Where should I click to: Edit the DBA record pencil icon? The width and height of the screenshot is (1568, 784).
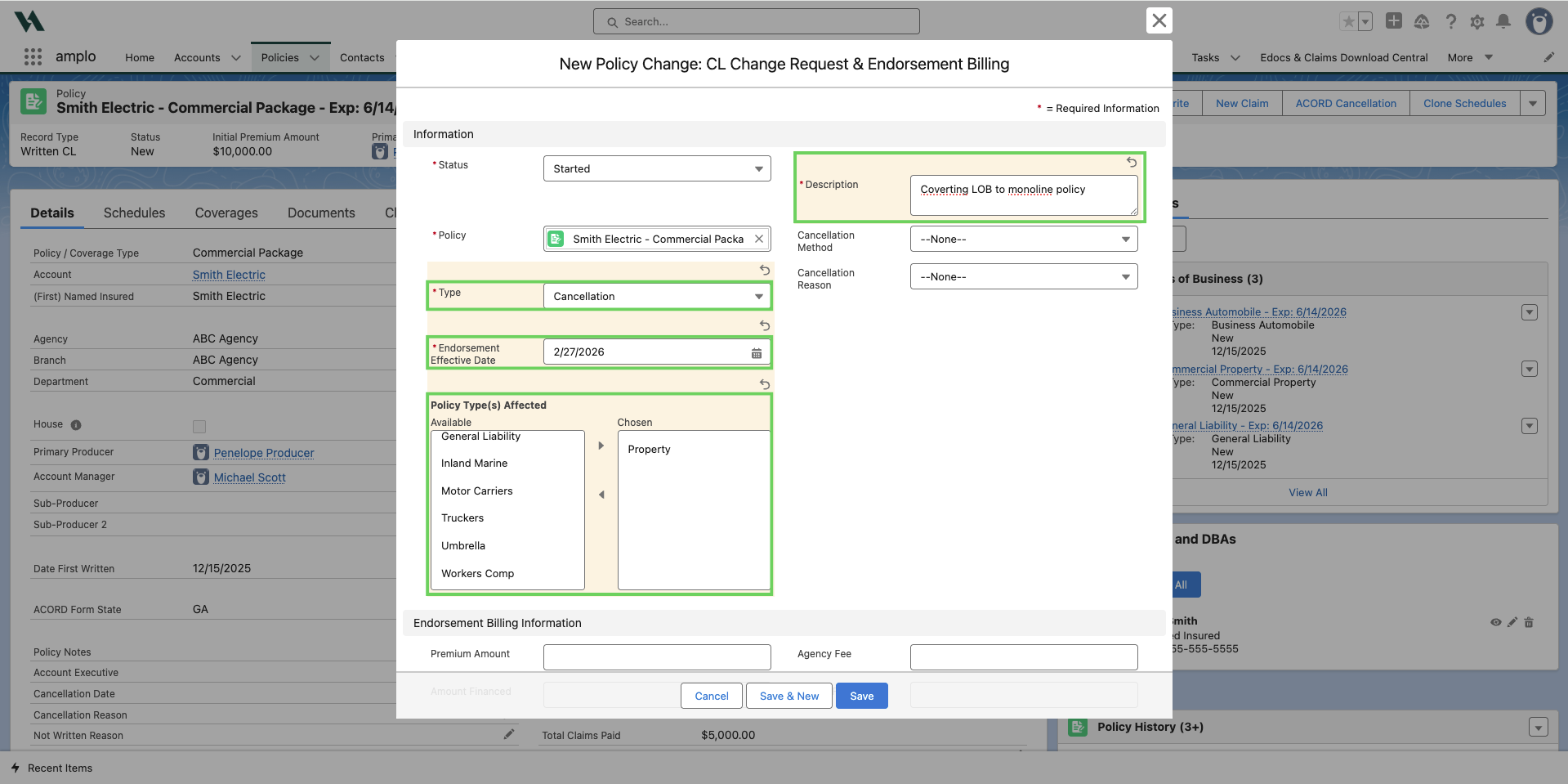[1512, 622]
